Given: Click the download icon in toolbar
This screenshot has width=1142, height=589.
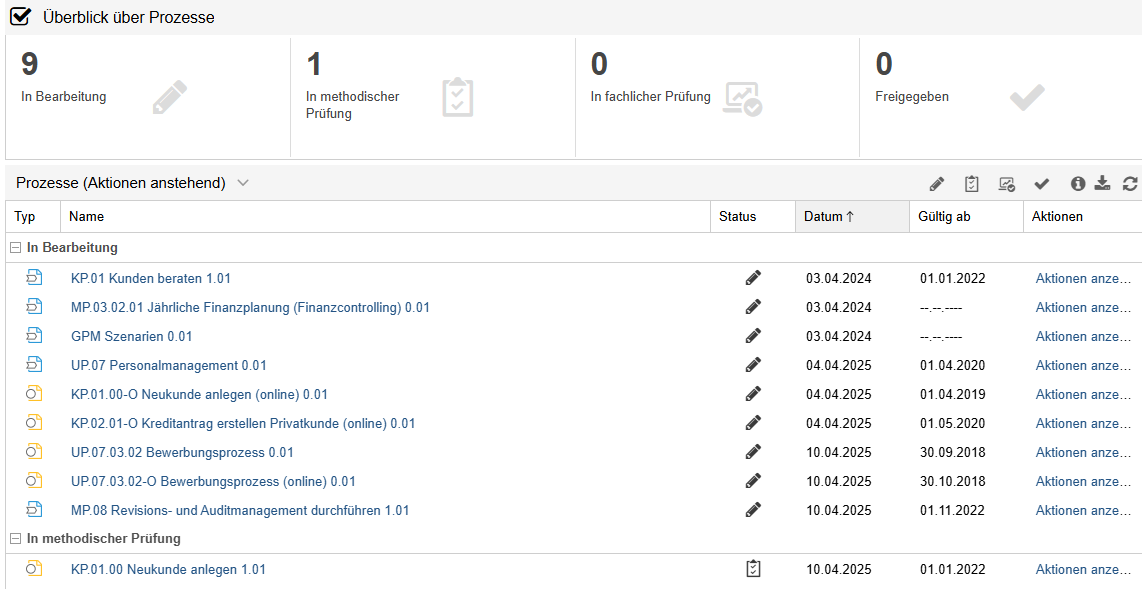Looking at the screenshot, I should point(1102,184).
